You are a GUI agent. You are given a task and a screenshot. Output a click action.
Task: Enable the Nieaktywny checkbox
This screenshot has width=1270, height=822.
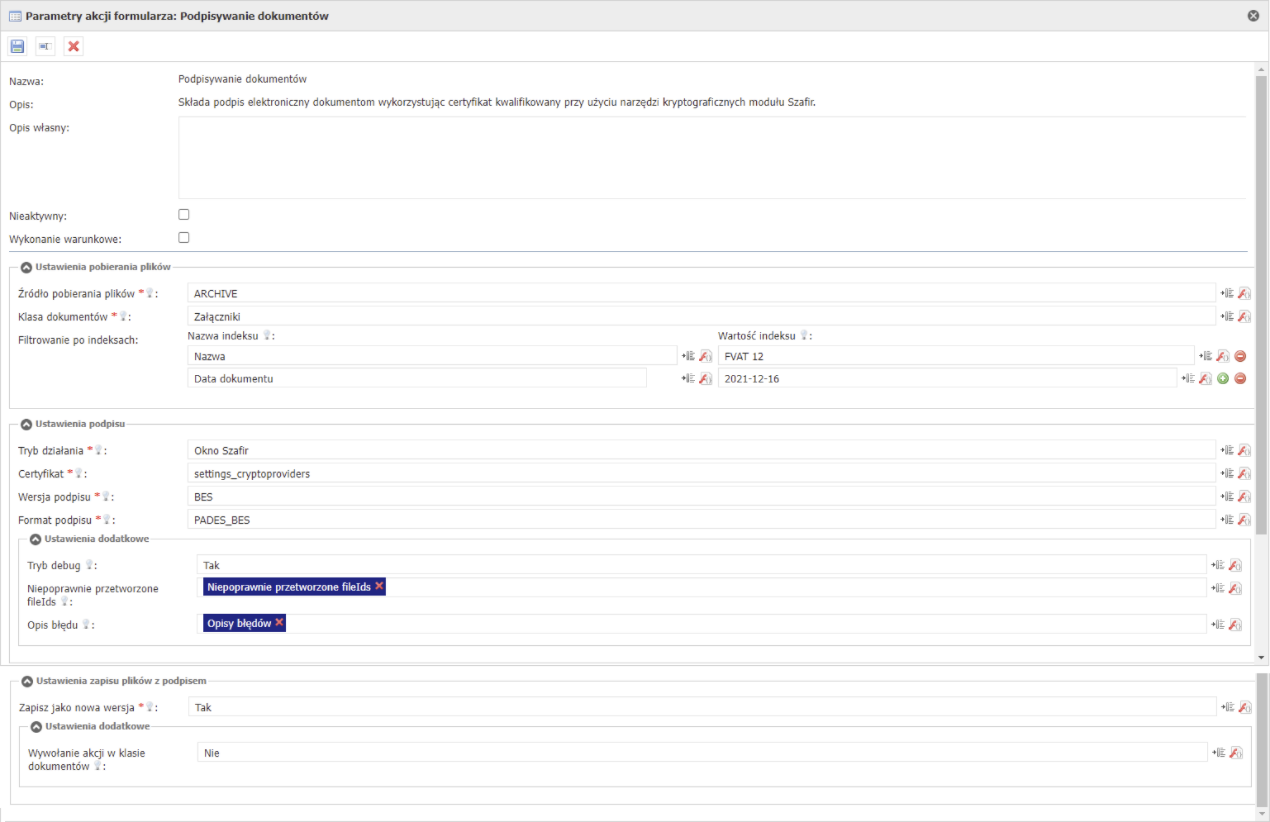pos(183,214)
